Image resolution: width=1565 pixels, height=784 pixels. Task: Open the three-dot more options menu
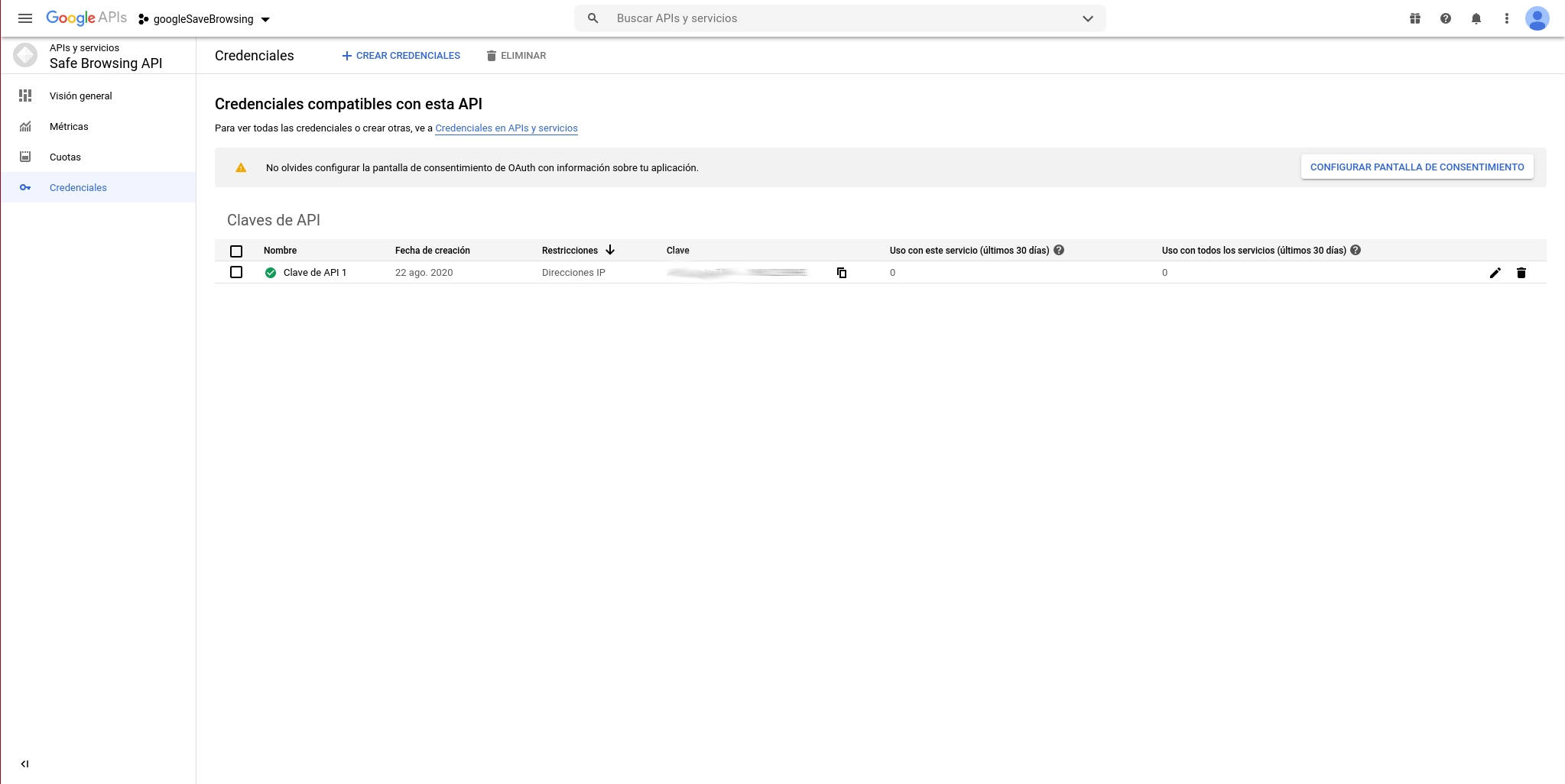click(1506, 18)
